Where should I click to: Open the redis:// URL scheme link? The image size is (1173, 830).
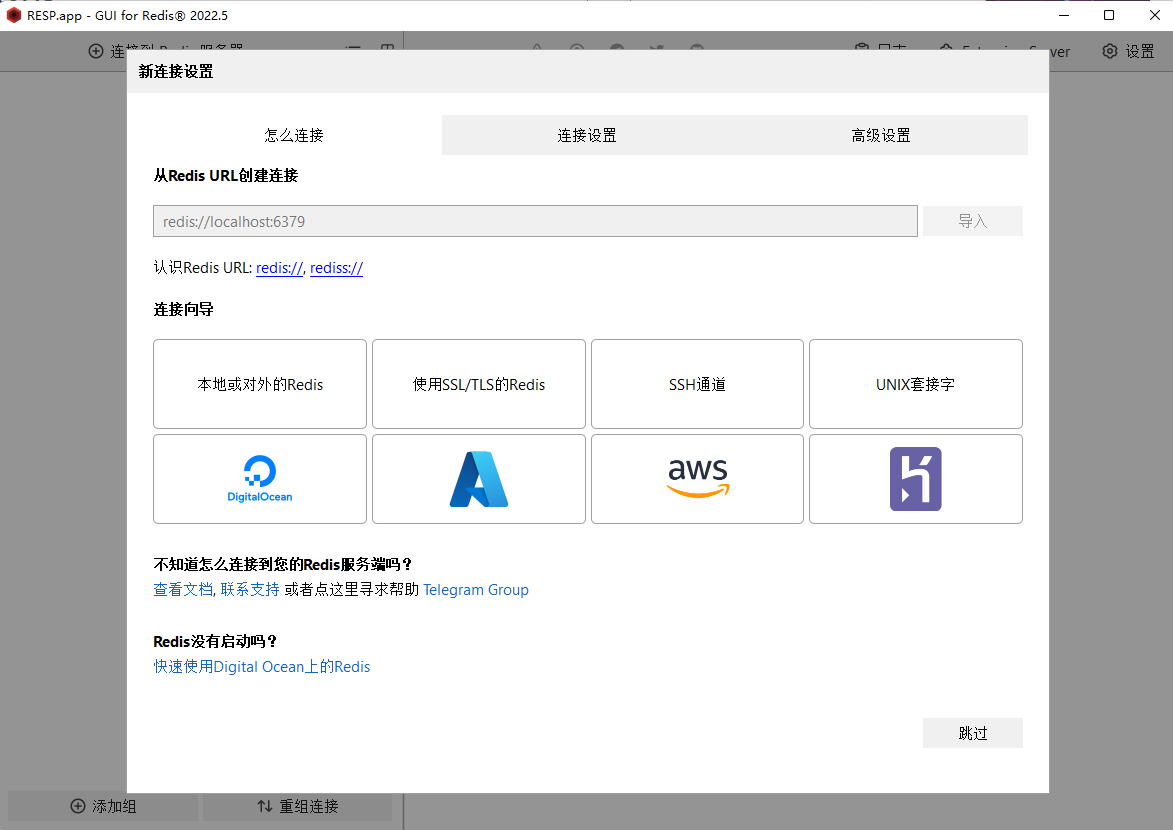pyautogui.click(x=279, y=268)
